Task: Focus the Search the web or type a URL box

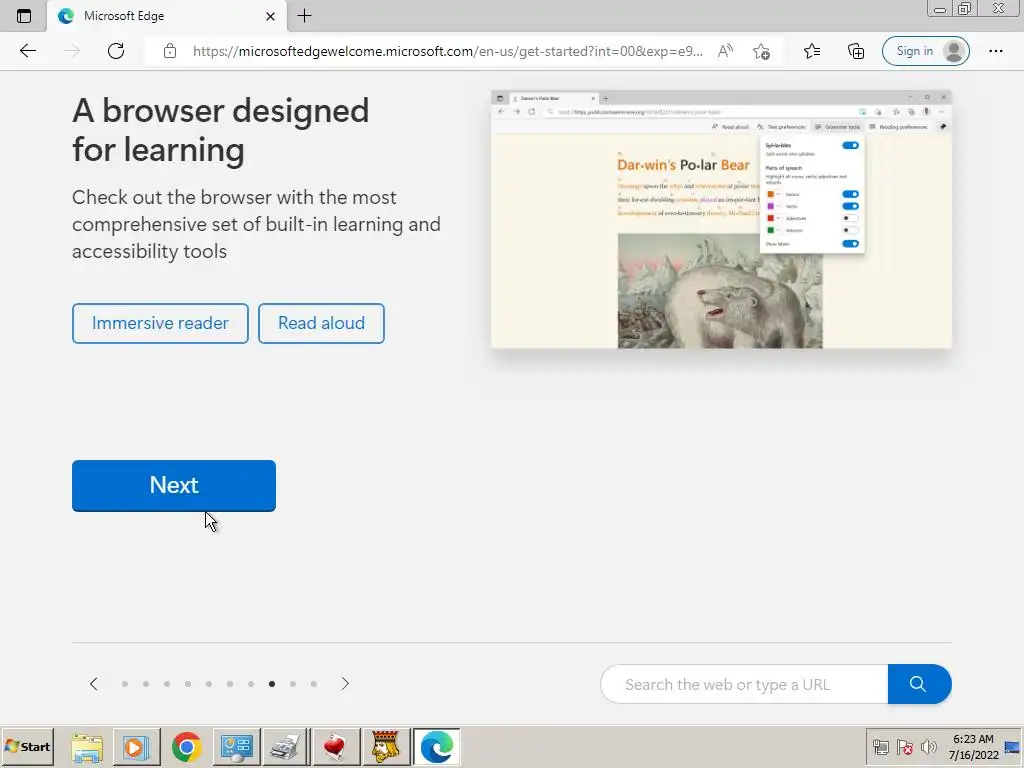Action: [744, 684]
